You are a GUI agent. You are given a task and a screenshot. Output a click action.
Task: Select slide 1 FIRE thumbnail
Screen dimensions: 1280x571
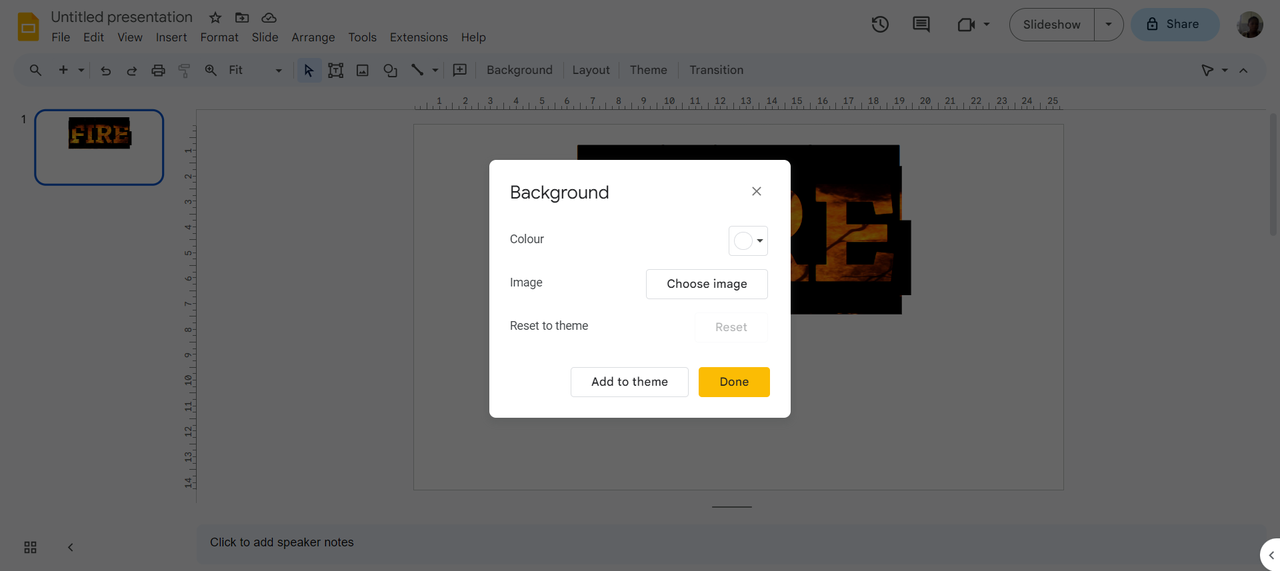(x=99, y=147)
